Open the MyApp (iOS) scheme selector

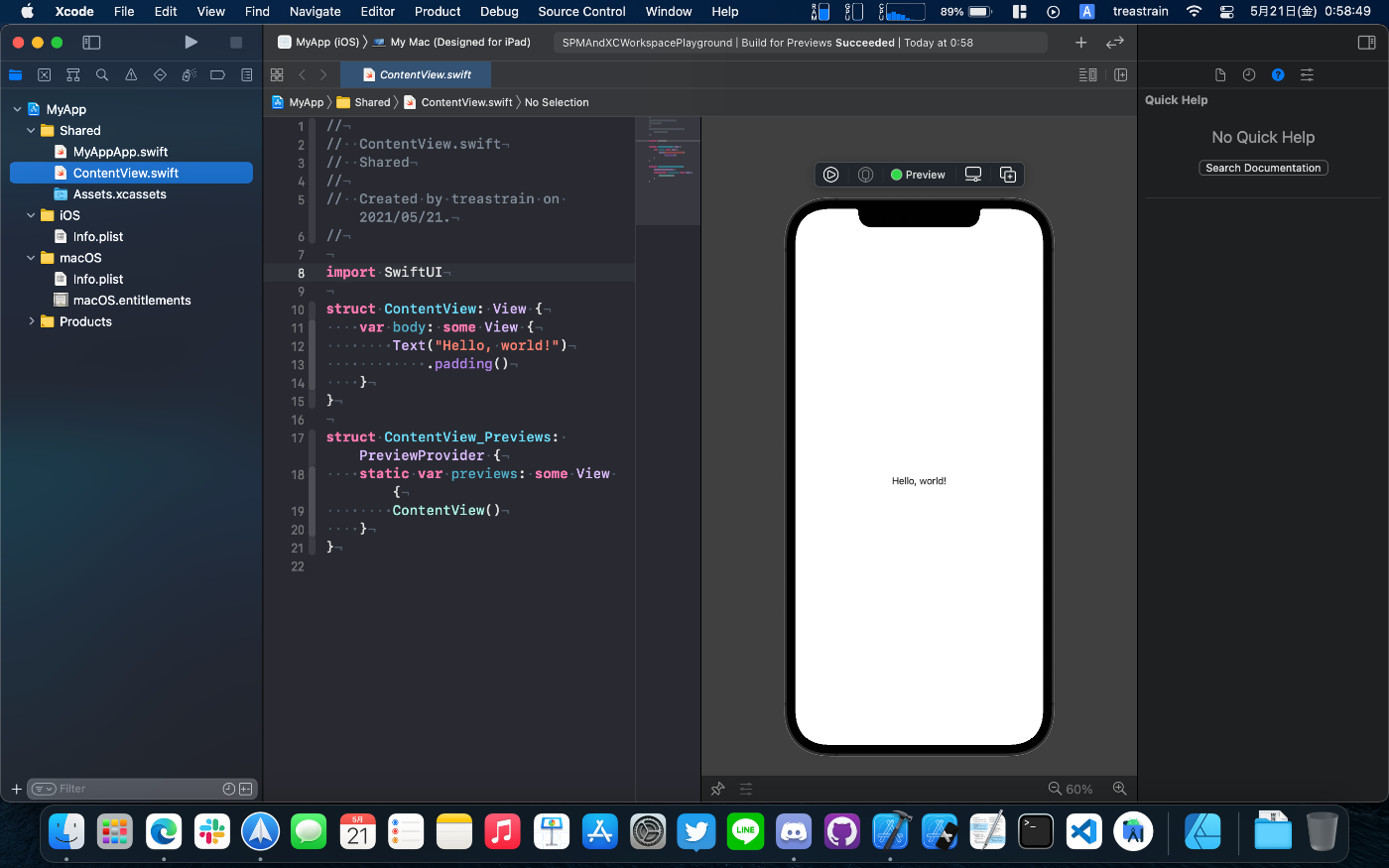click(318, 42)
